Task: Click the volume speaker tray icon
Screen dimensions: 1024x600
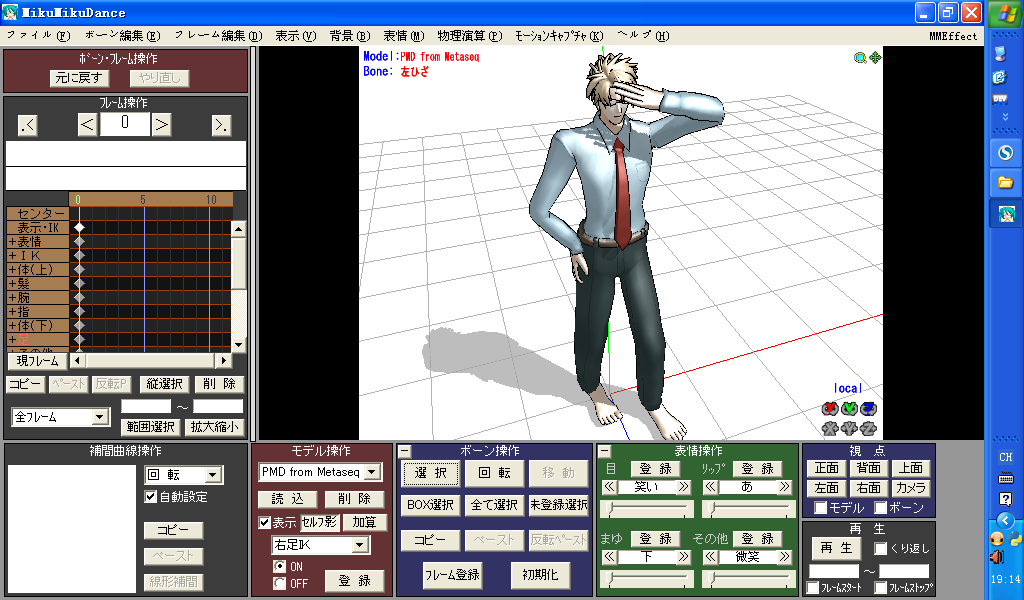Action: click(x=997, y=557)
